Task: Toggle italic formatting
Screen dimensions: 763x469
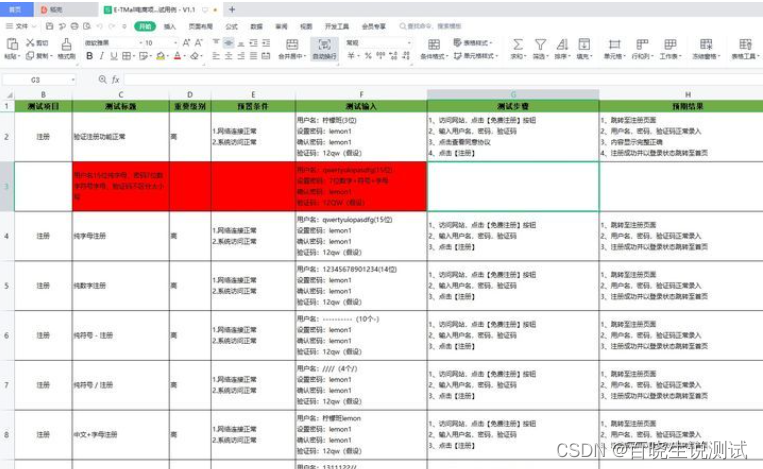Action: (102, 56)
